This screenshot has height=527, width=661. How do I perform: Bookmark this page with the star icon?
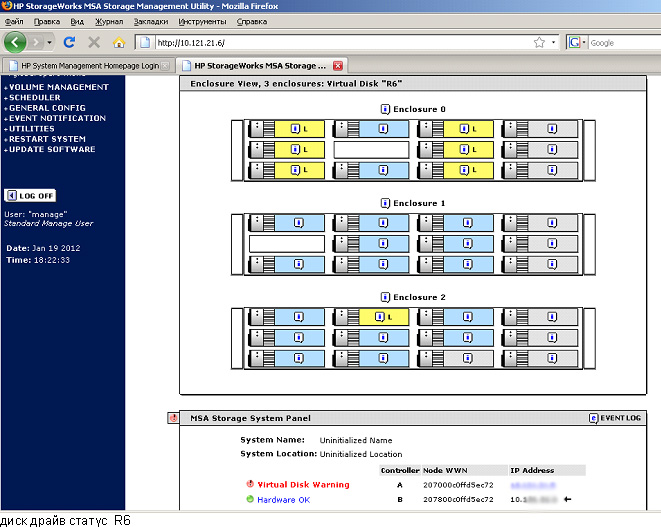pyautogui.click(x=539, y=42)
